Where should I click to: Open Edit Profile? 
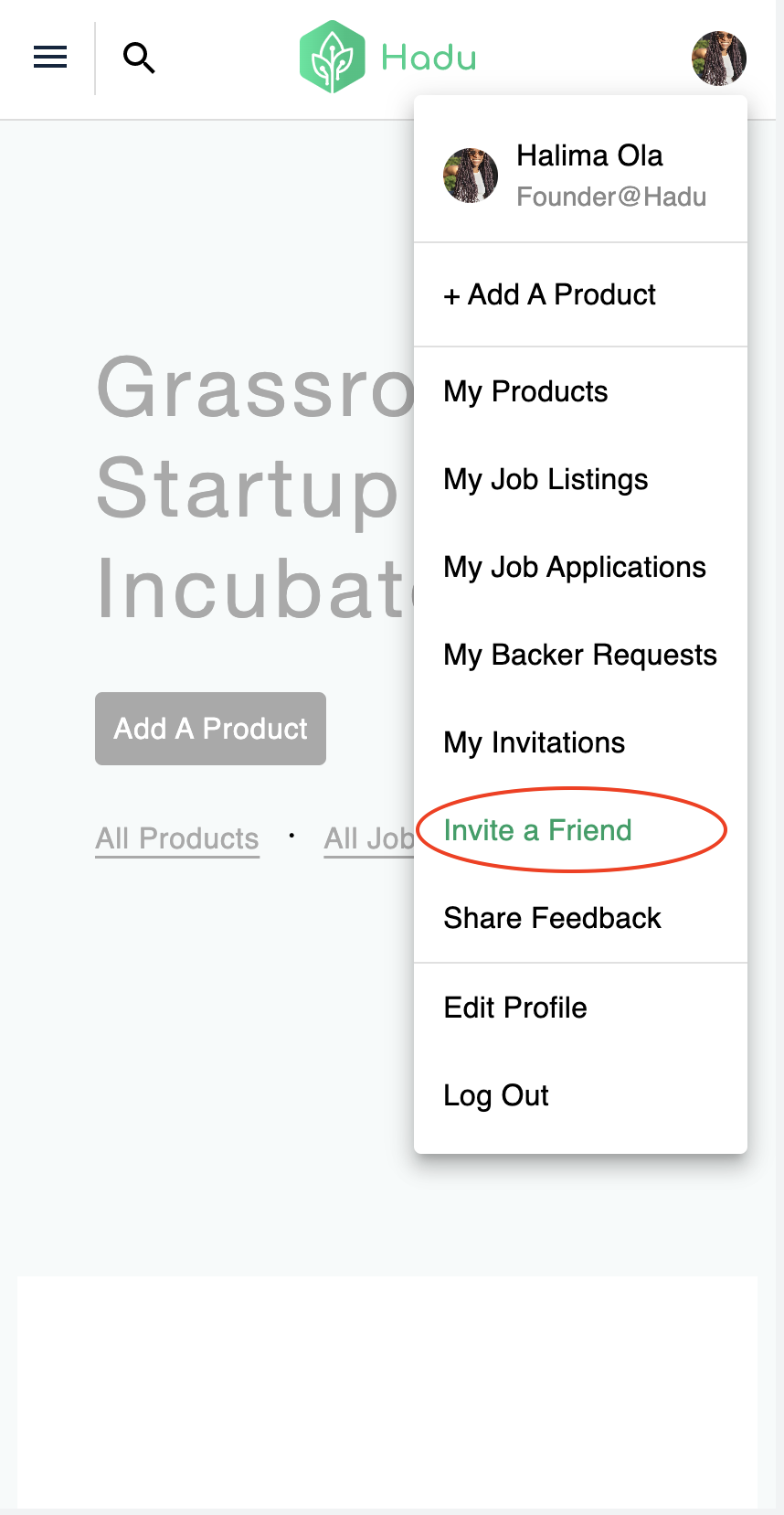click(x=515, y=1008)
